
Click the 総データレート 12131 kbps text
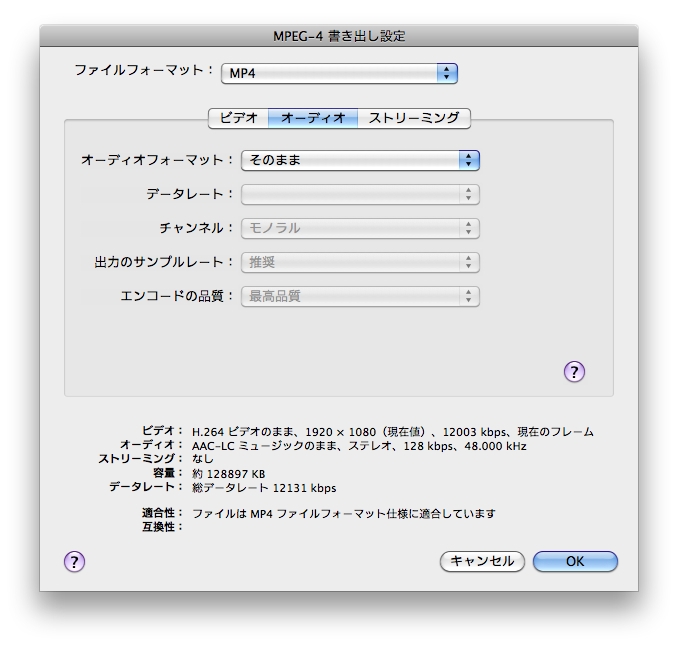[x=264, y=488]
